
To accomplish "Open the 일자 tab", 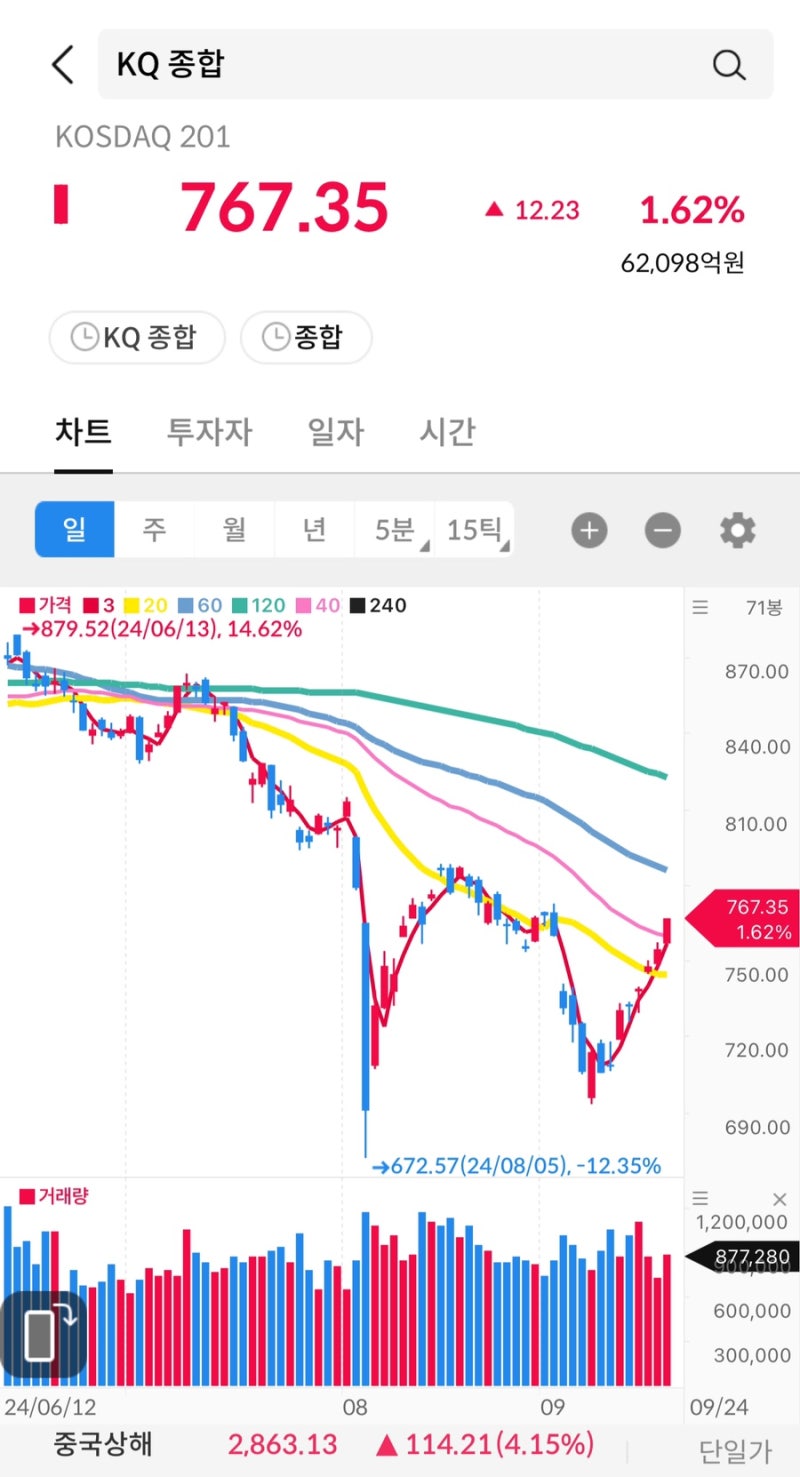I will pyautogui.click(x=335, y=432).
